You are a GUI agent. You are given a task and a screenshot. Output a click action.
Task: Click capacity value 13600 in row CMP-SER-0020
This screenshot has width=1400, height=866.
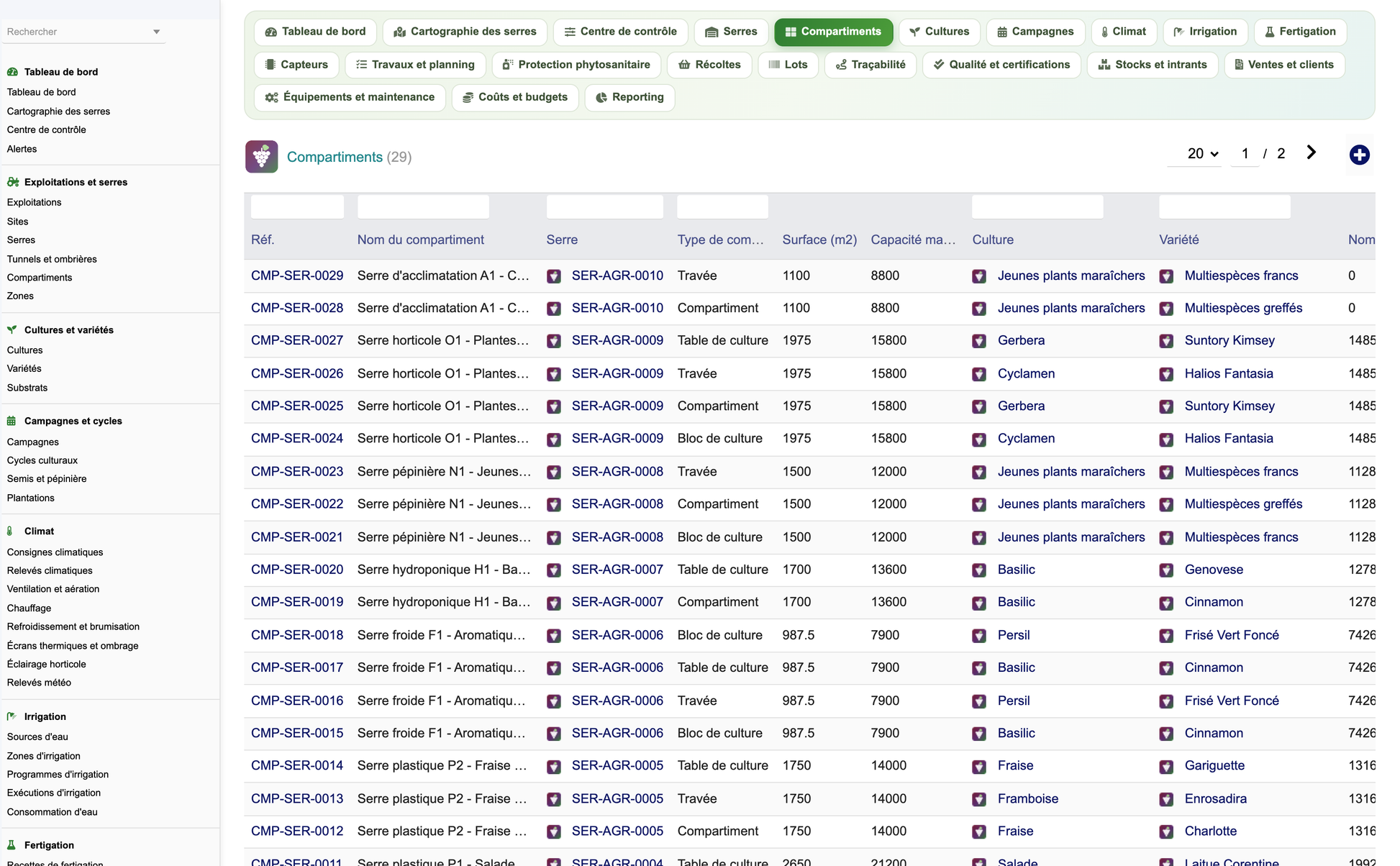888,569
